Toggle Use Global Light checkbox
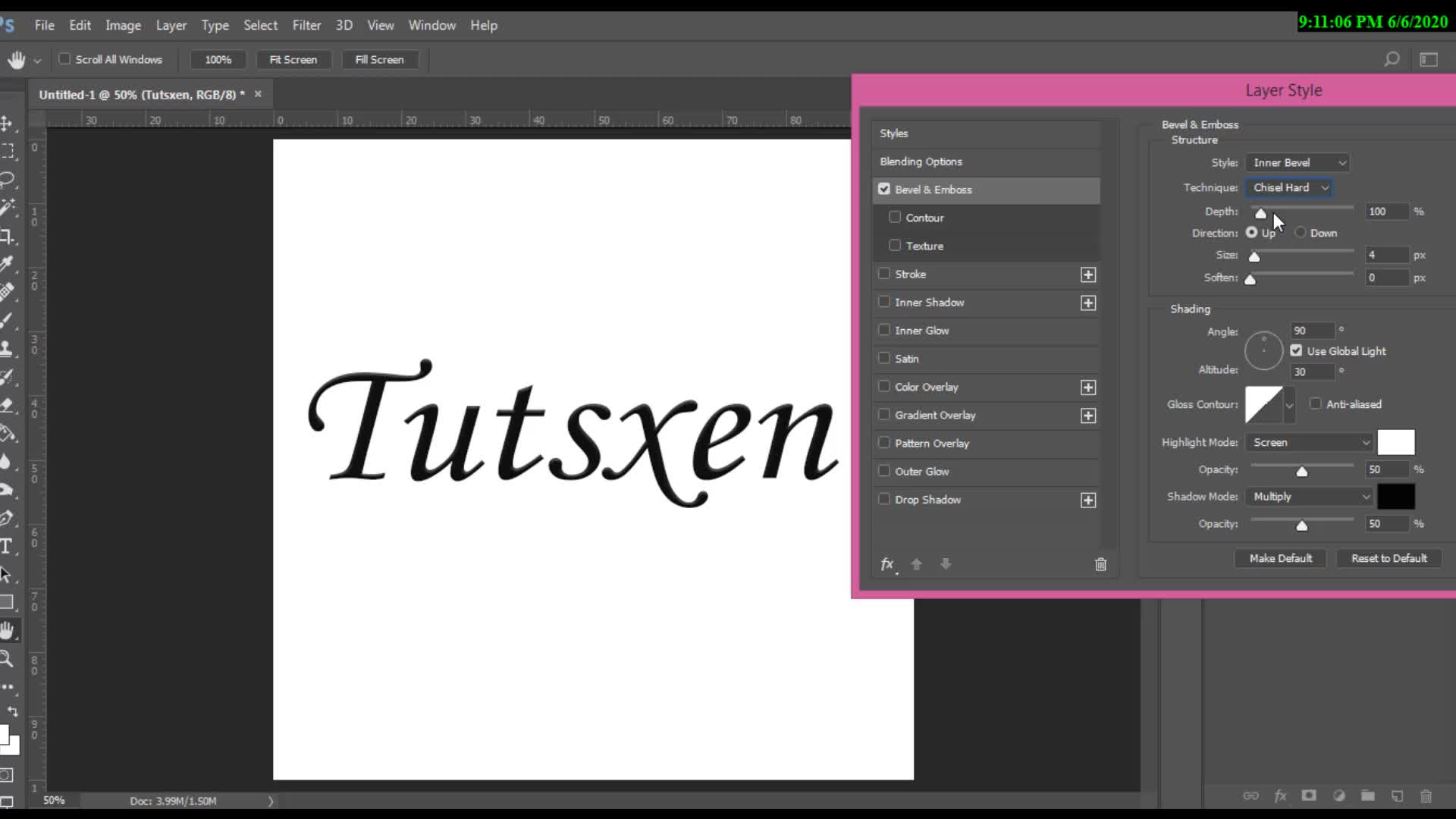 point(1296,350)
